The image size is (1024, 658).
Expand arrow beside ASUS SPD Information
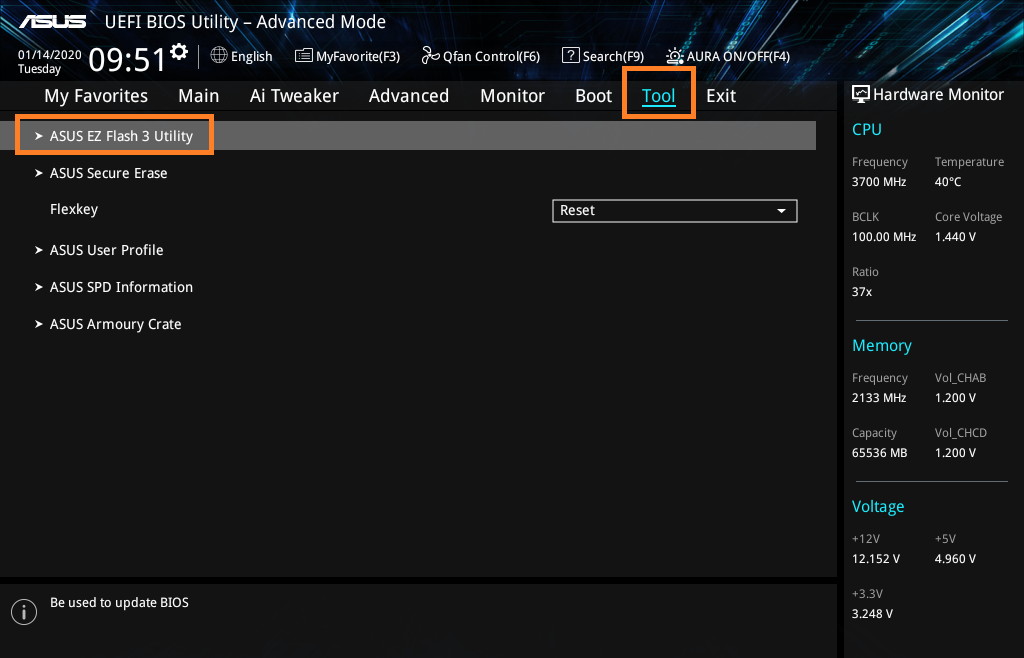(x=39, y=287)
